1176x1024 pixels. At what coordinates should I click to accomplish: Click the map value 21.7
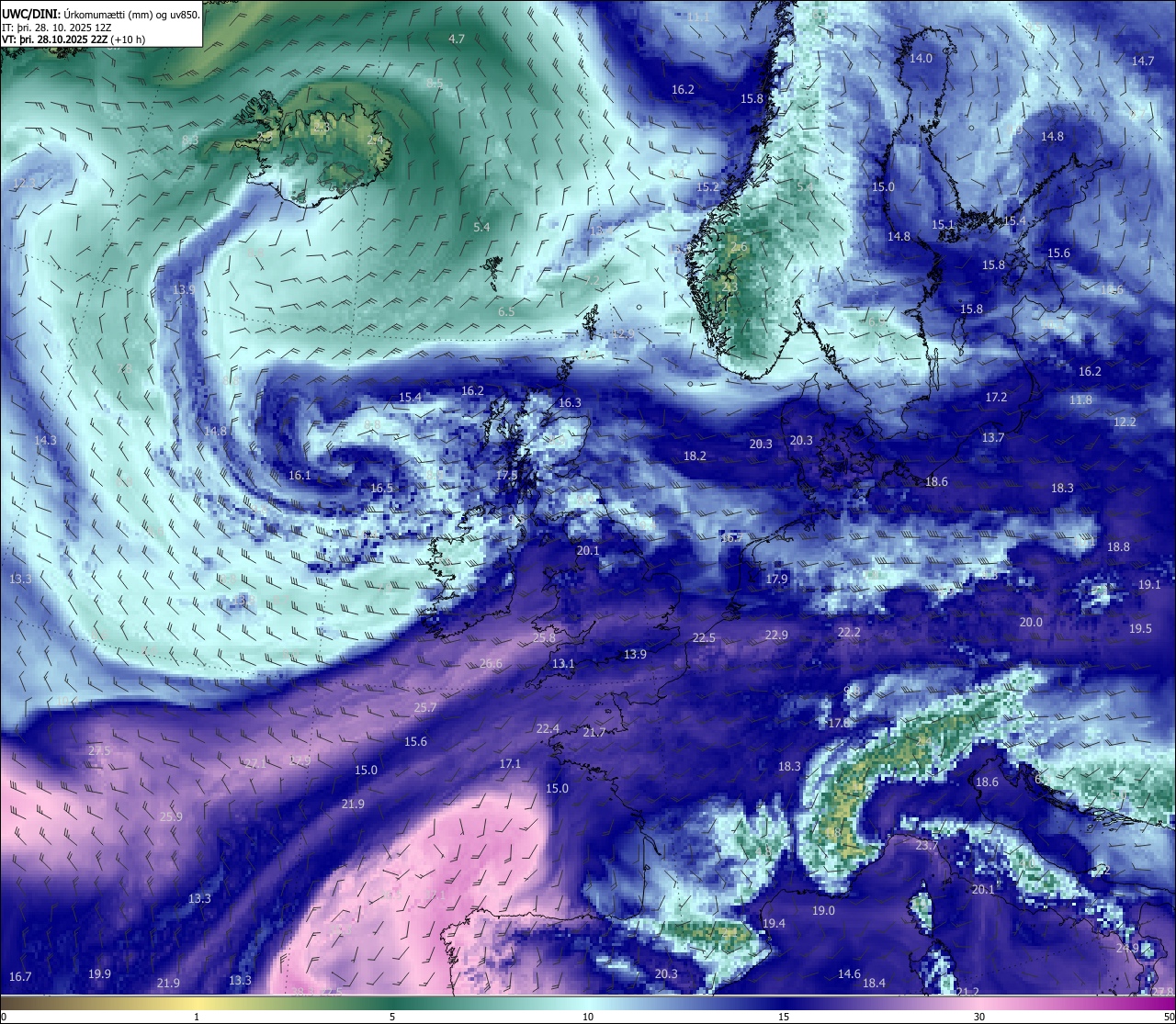tap(594, 732)
